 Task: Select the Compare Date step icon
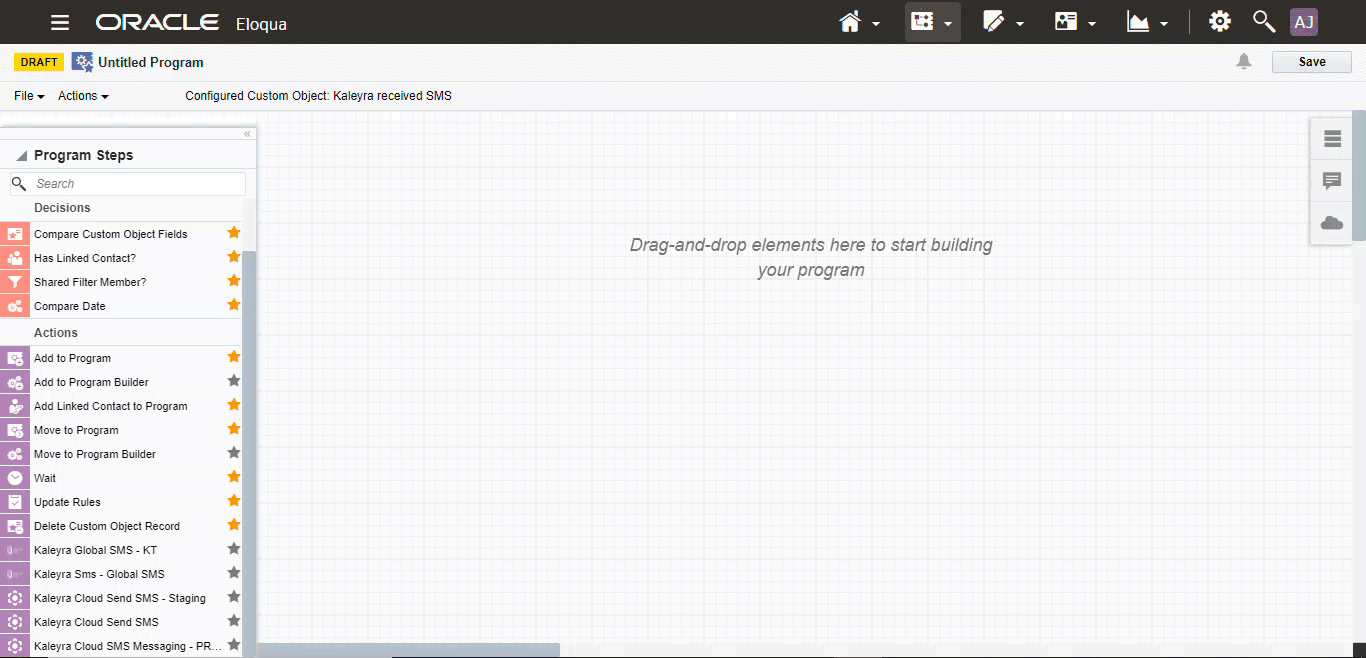[x=15, y=306]
